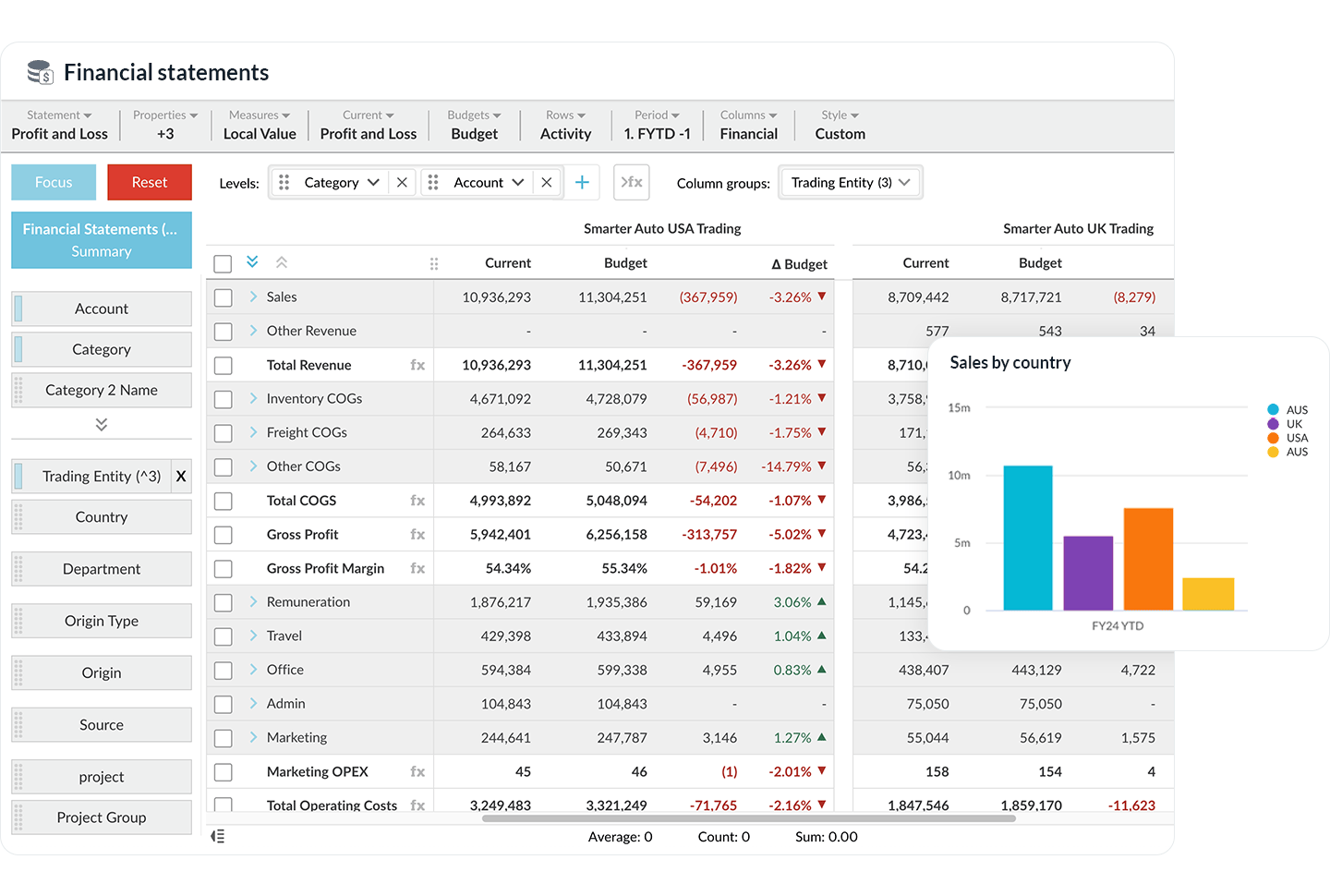Click the fx formula icon beside Levels
Image resolution: width=1330 pixels, height=896 pixels.
(x=631, y=182)
